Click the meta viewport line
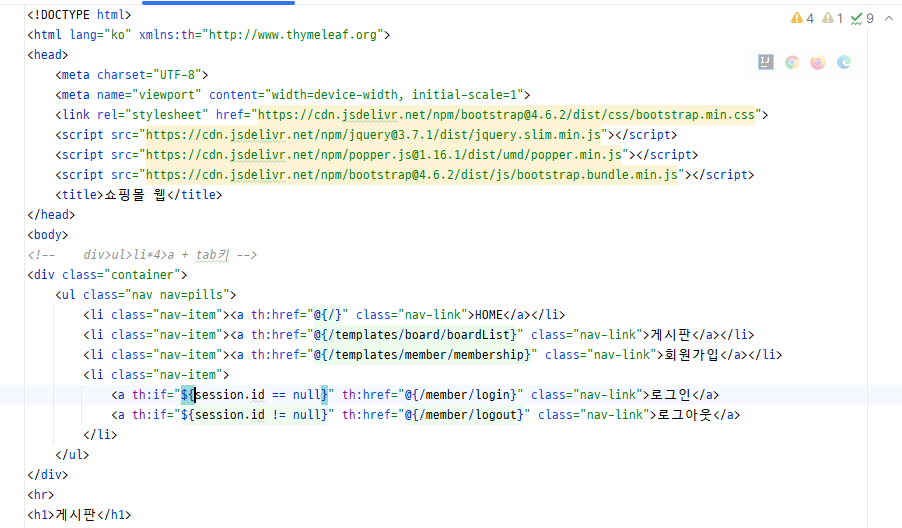 click(x=292, y=95)
